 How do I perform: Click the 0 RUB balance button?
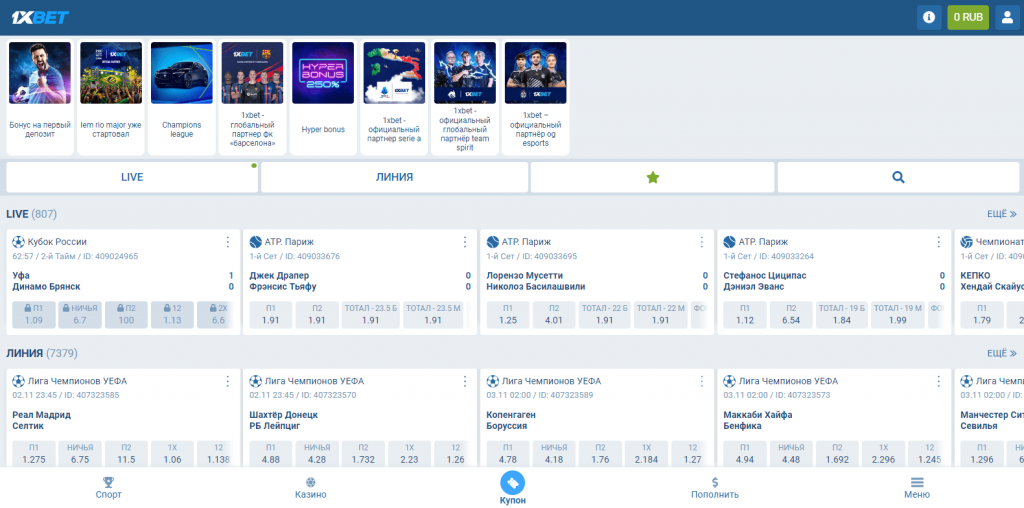(x=967, y=17)
